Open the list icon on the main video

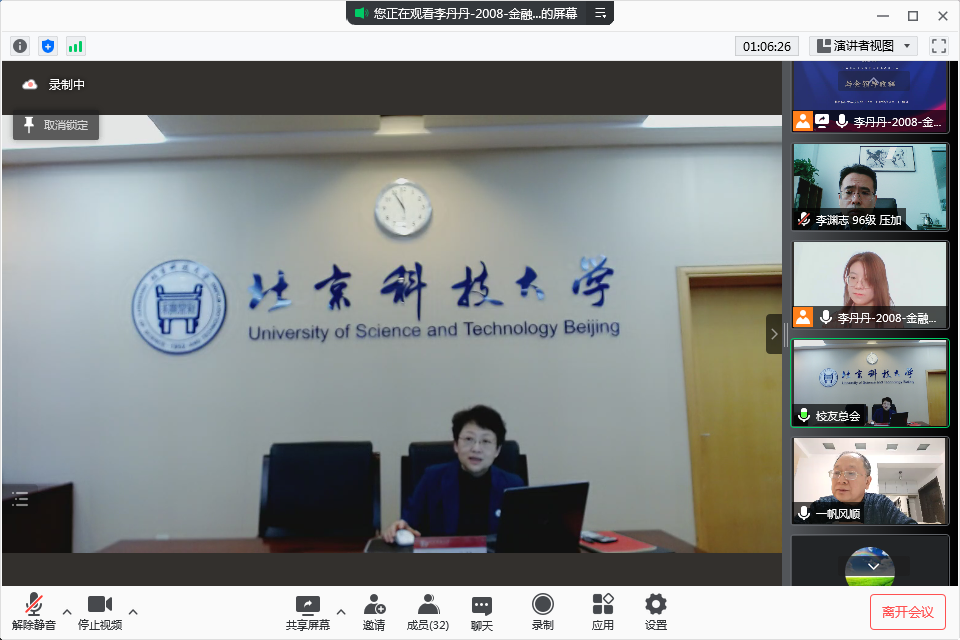(x=20, y=499)
